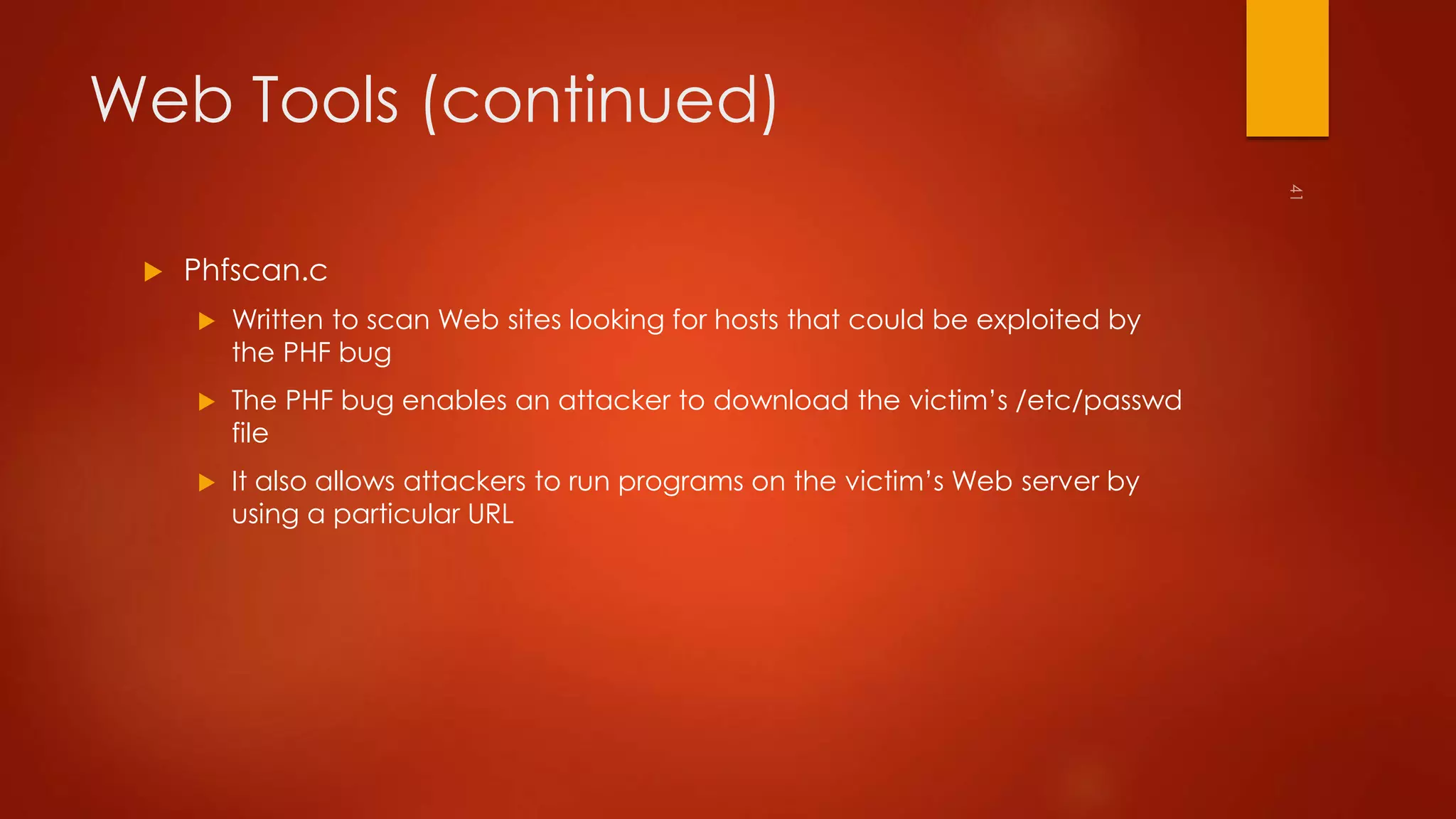The width and height of the screenshot is (1456, 819).
Task: Click the words 'the PHF bug'
Action: click(311, 353)
